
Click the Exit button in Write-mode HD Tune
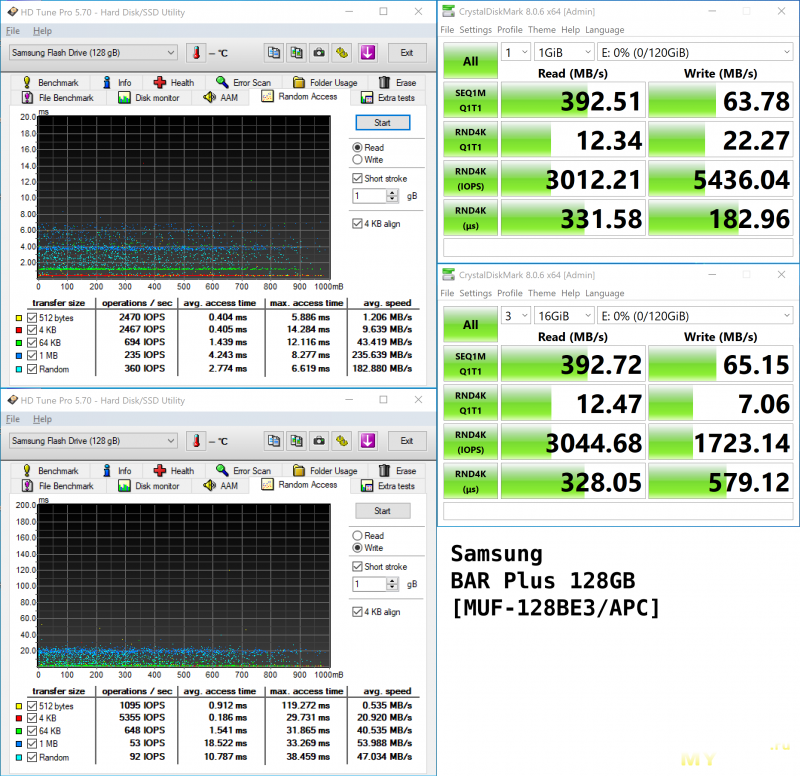[x=407, y=441]
